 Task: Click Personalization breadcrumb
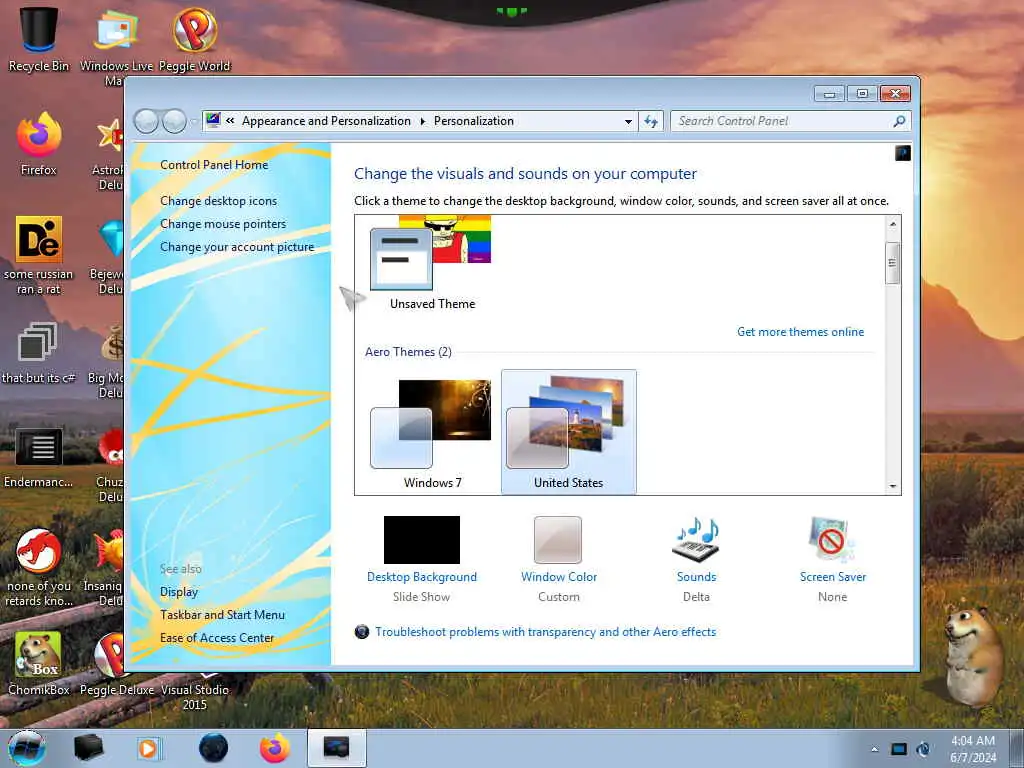pos(473,121)
